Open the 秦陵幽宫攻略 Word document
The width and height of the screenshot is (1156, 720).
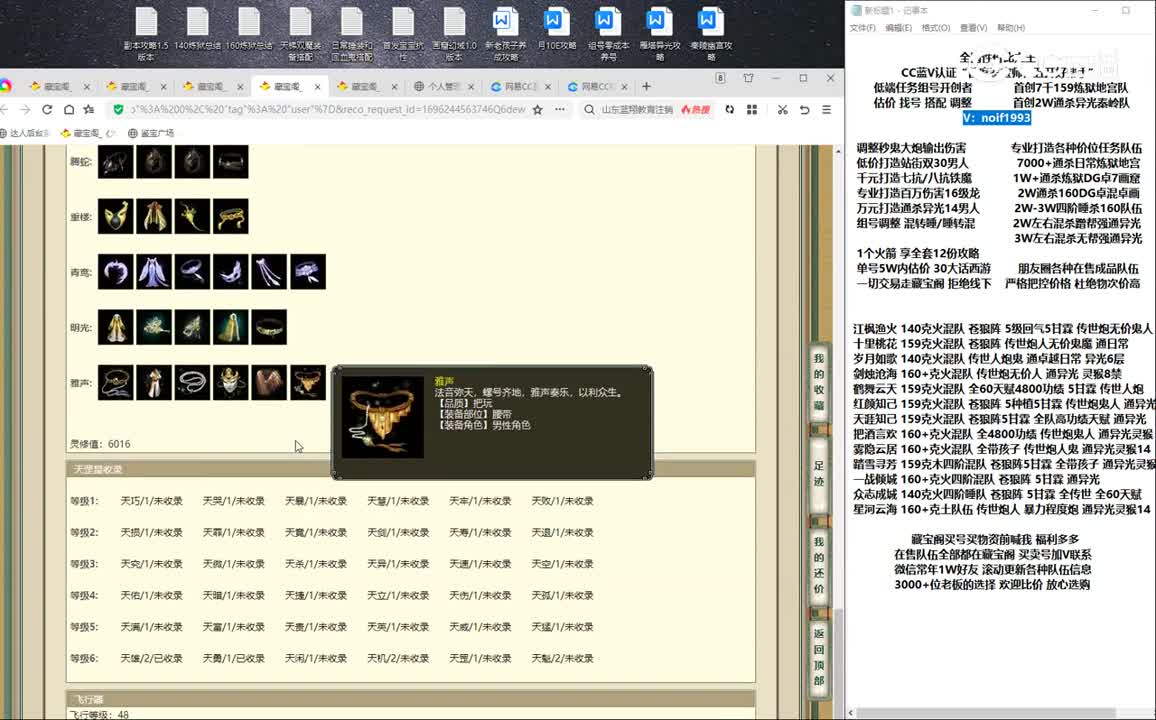point(711,34)
